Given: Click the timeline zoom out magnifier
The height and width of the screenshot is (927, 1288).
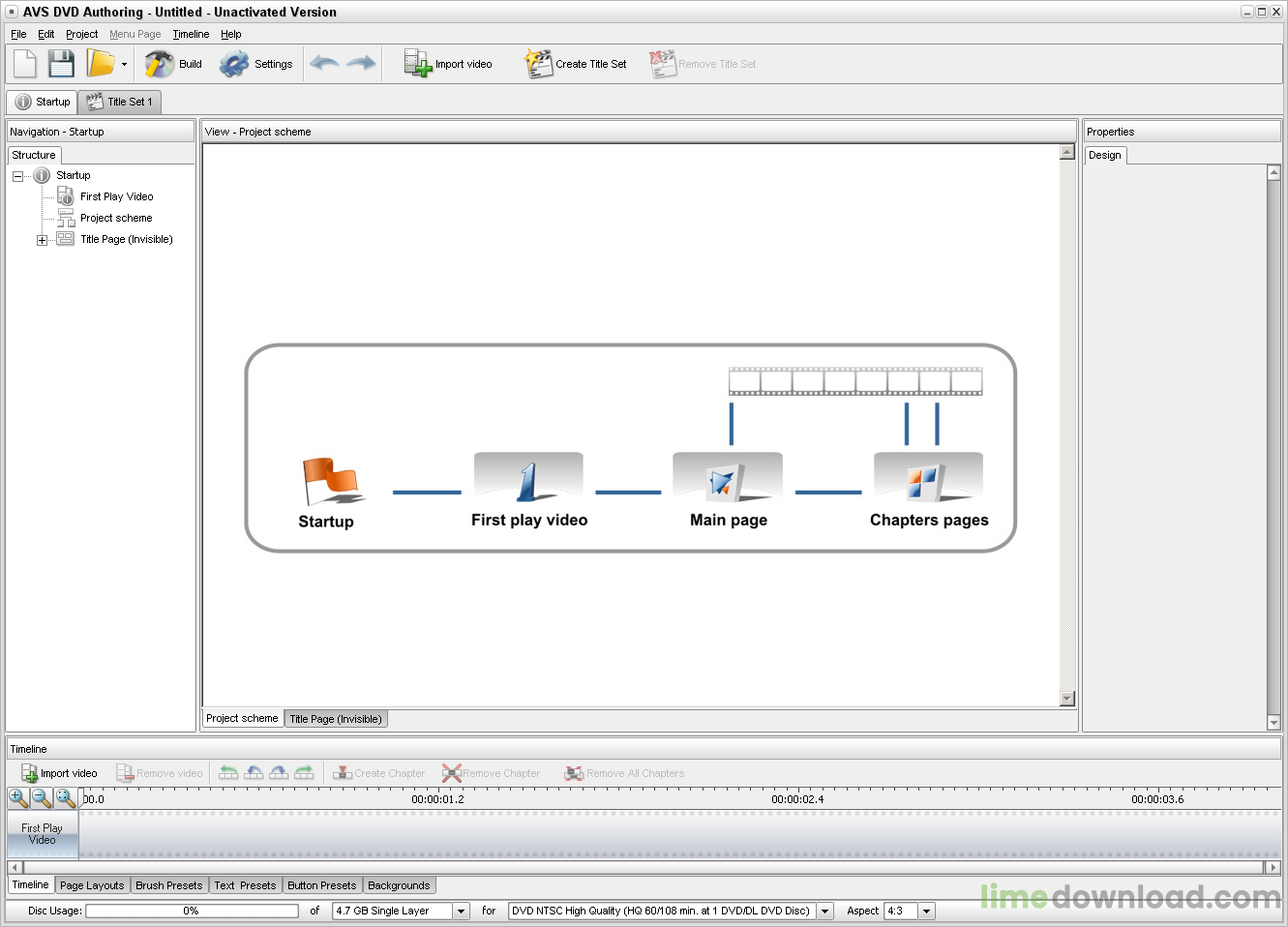Looking at the screenshot, I should coord(42,798).
